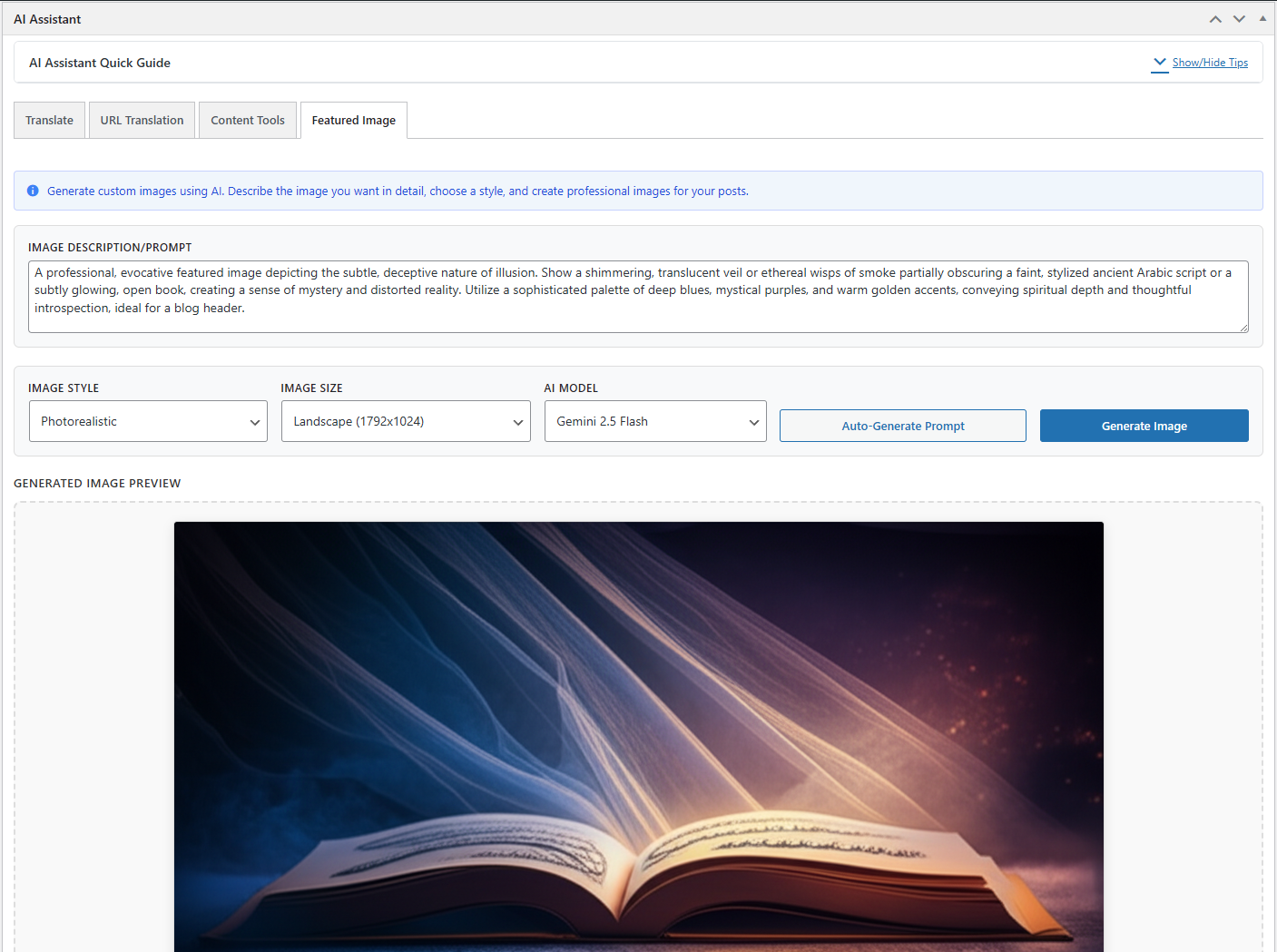This screenshot has width=1277, height=952.
Task: Click the GENERATED IMAGE PREVIEW label
Action: pos(97,483)
